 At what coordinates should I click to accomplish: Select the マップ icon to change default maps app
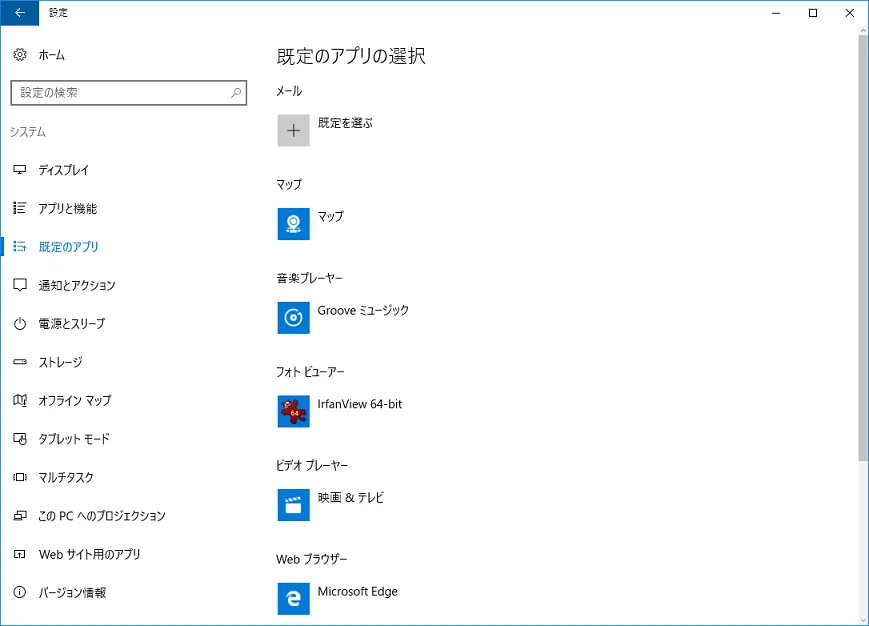(x=291, y=223)
